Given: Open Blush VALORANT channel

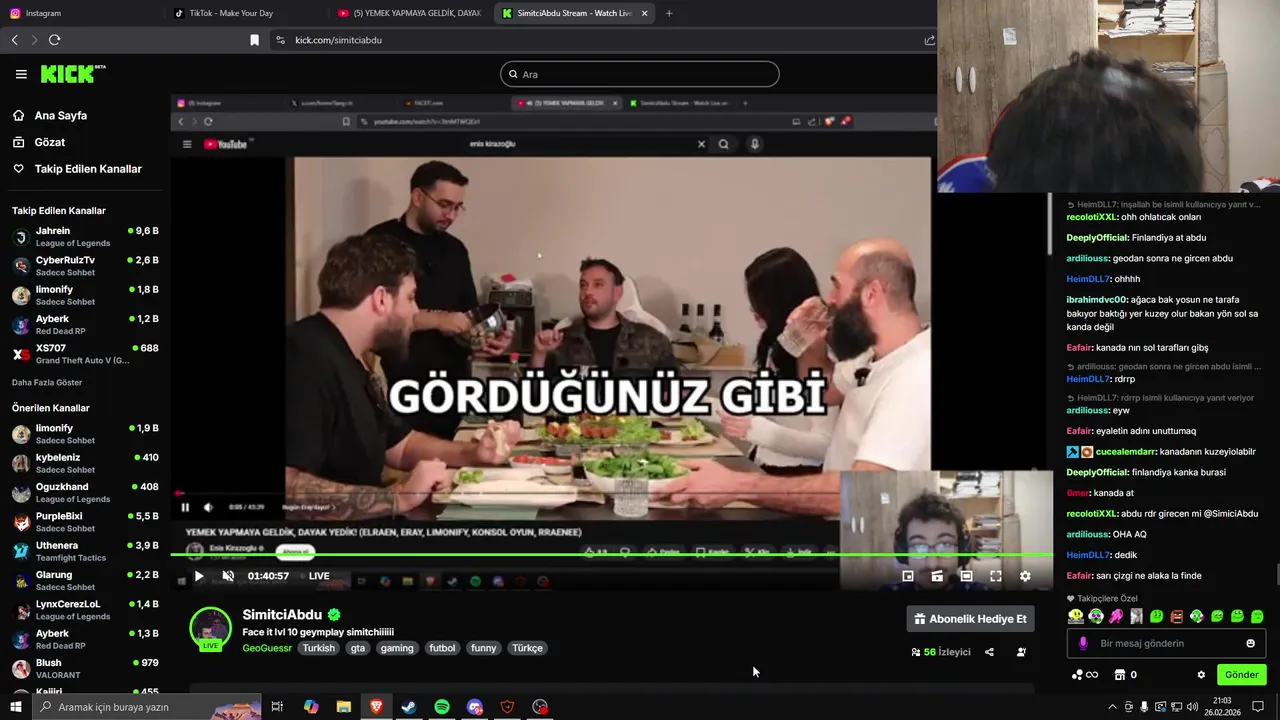Looking at the screenshot, I should (x=85, y=669).
